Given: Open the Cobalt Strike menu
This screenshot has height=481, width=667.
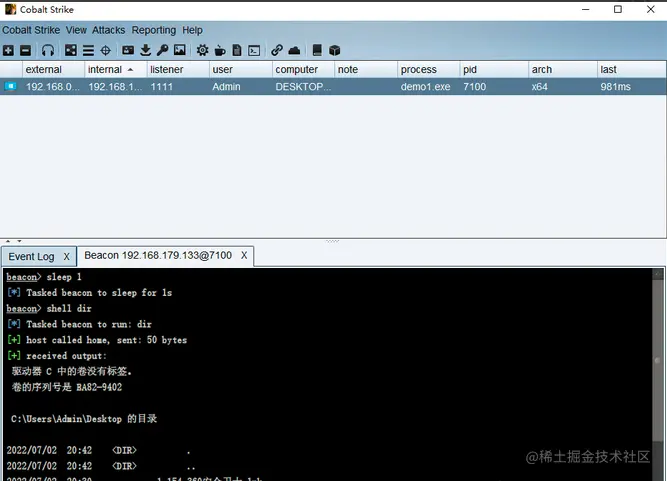Looking at the screenshot, I should pos(31,30).
